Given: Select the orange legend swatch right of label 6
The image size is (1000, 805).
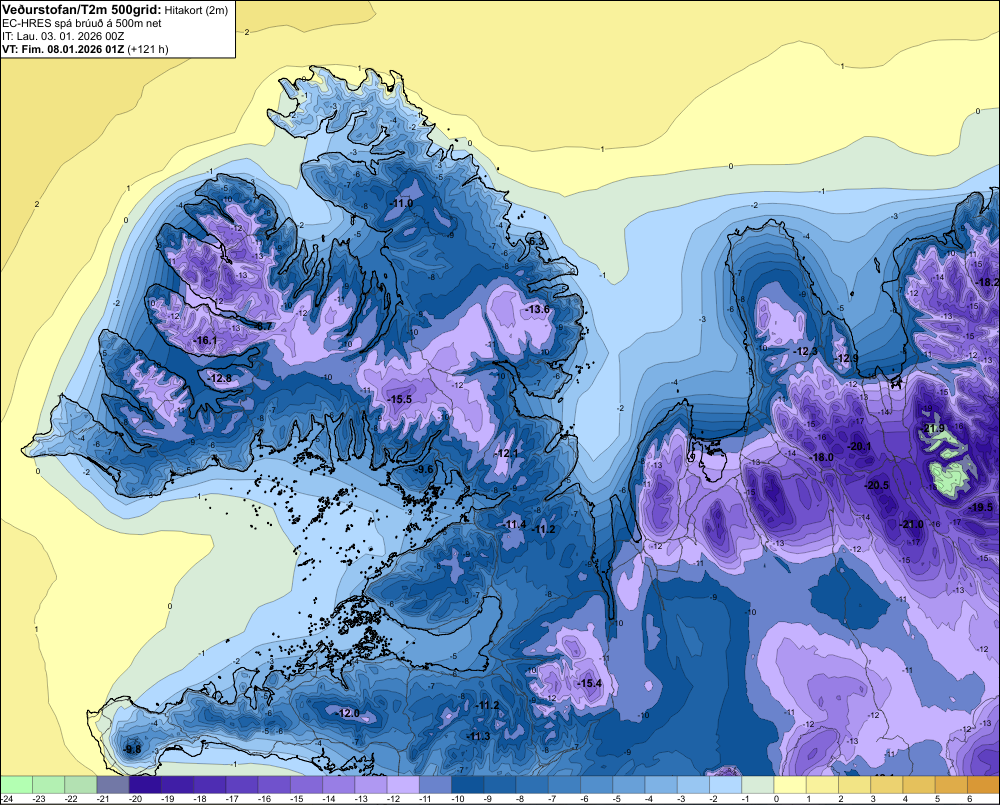Looking at the screenshot, I should pos(983,784).
